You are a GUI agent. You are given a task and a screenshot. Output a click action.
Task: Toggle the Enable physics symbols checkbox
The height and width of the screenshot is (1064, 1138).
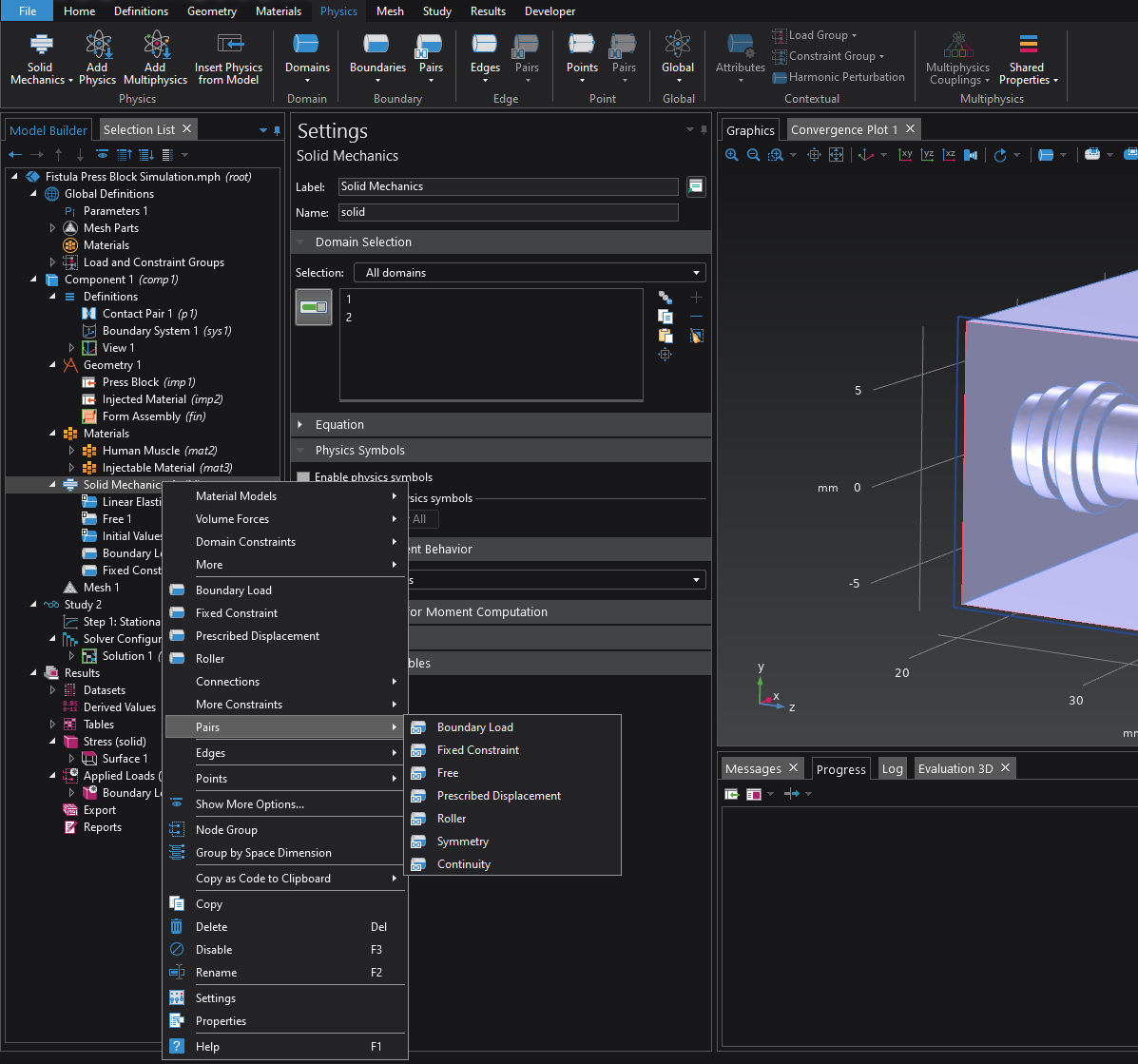click(303, 477)
